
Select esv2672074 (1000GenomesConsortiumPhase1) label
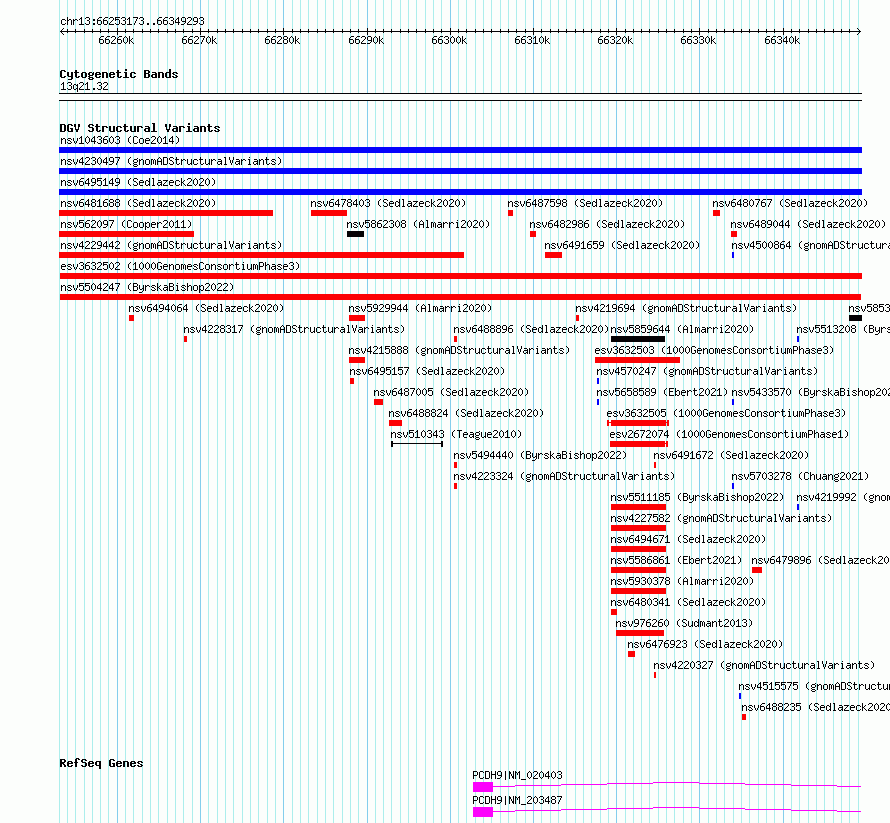[729, 434]
